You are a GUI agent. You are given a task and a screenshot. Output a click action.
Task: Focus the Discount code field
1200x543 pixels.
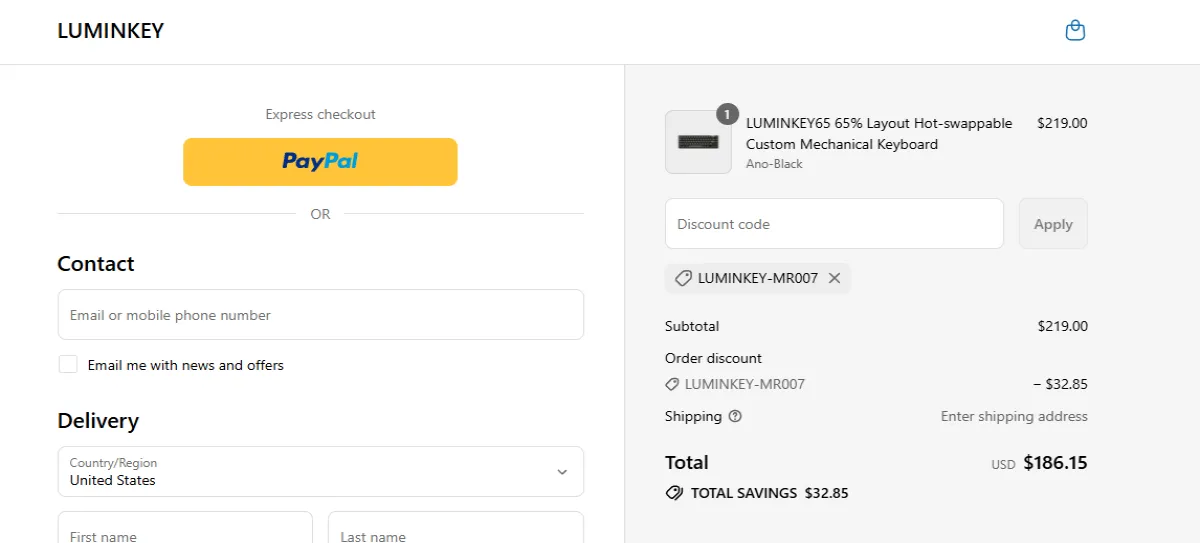(834, 224)
